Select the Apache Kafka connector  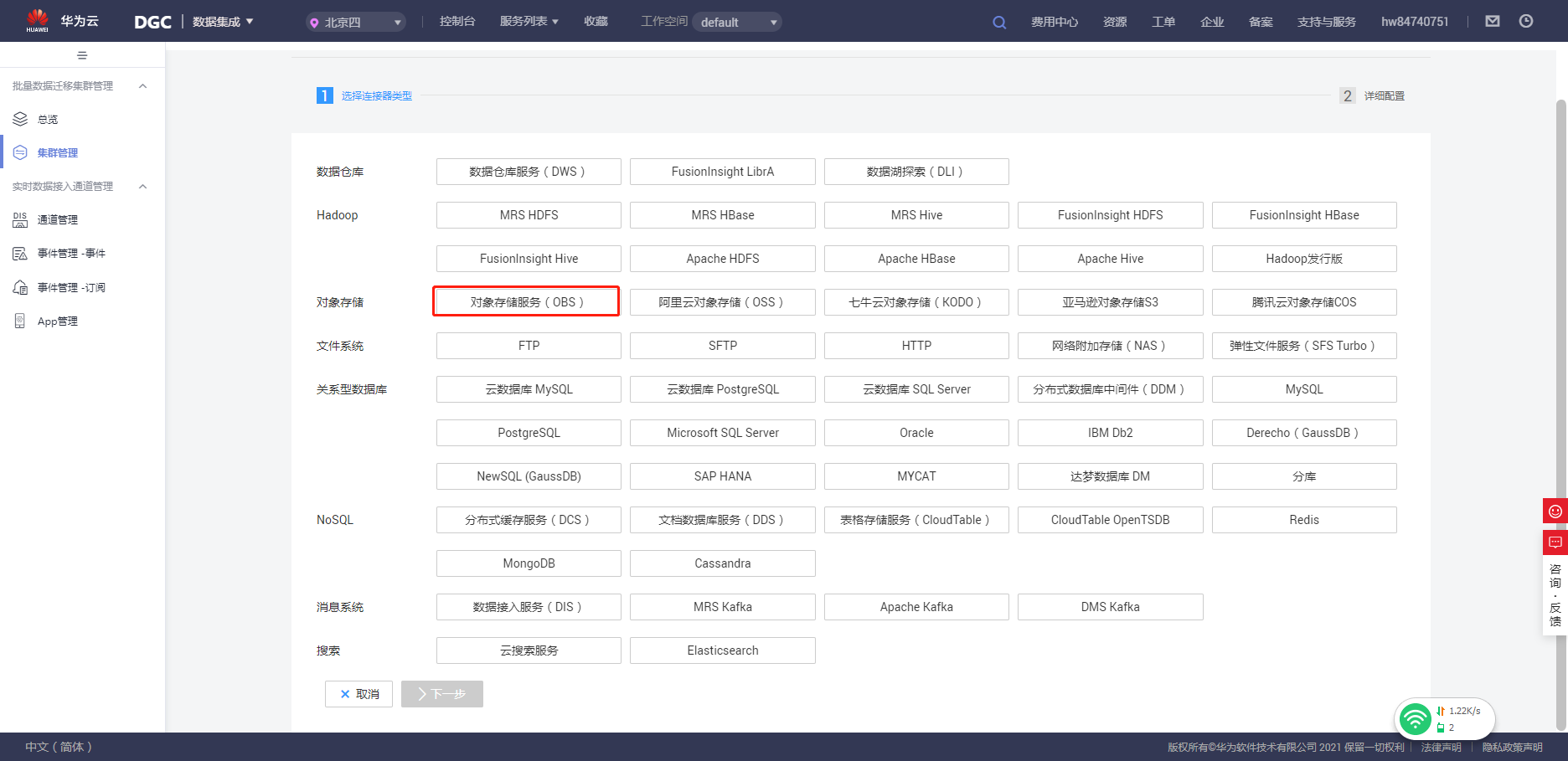coord(916,607)
